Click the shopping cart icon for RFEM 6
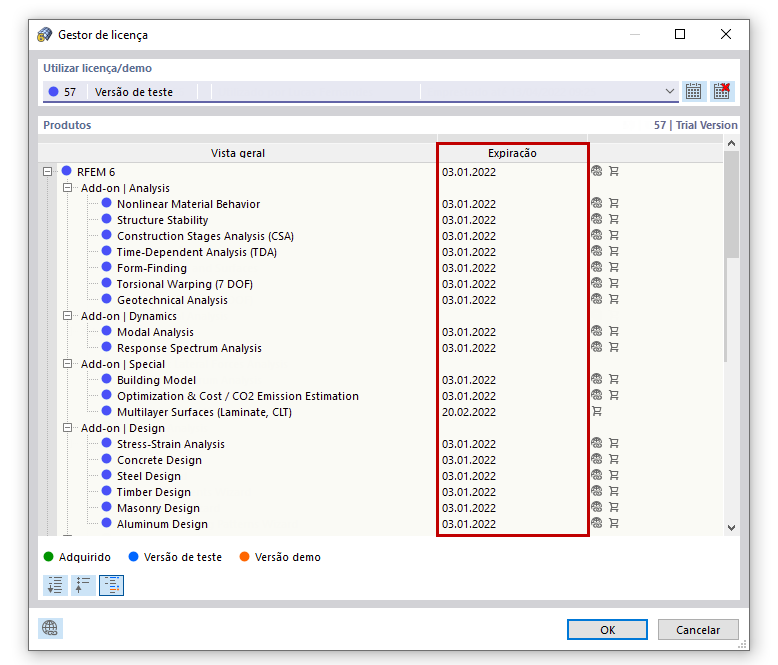Viewport: 778px width, 665px height. click(x=614, y=171)
